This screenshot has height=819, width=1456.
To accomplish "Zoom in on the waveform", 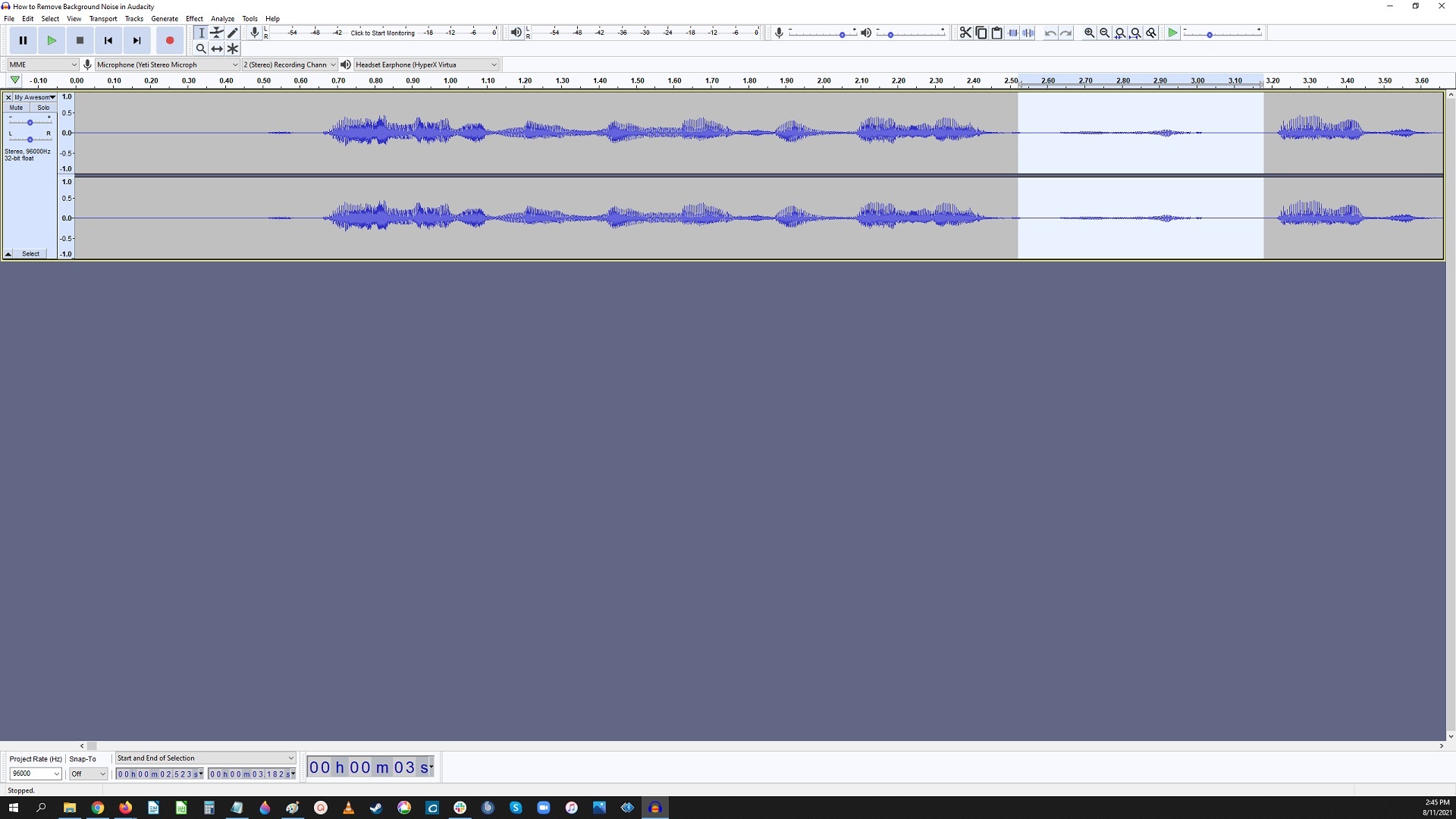I will [x=1089, y=33].
